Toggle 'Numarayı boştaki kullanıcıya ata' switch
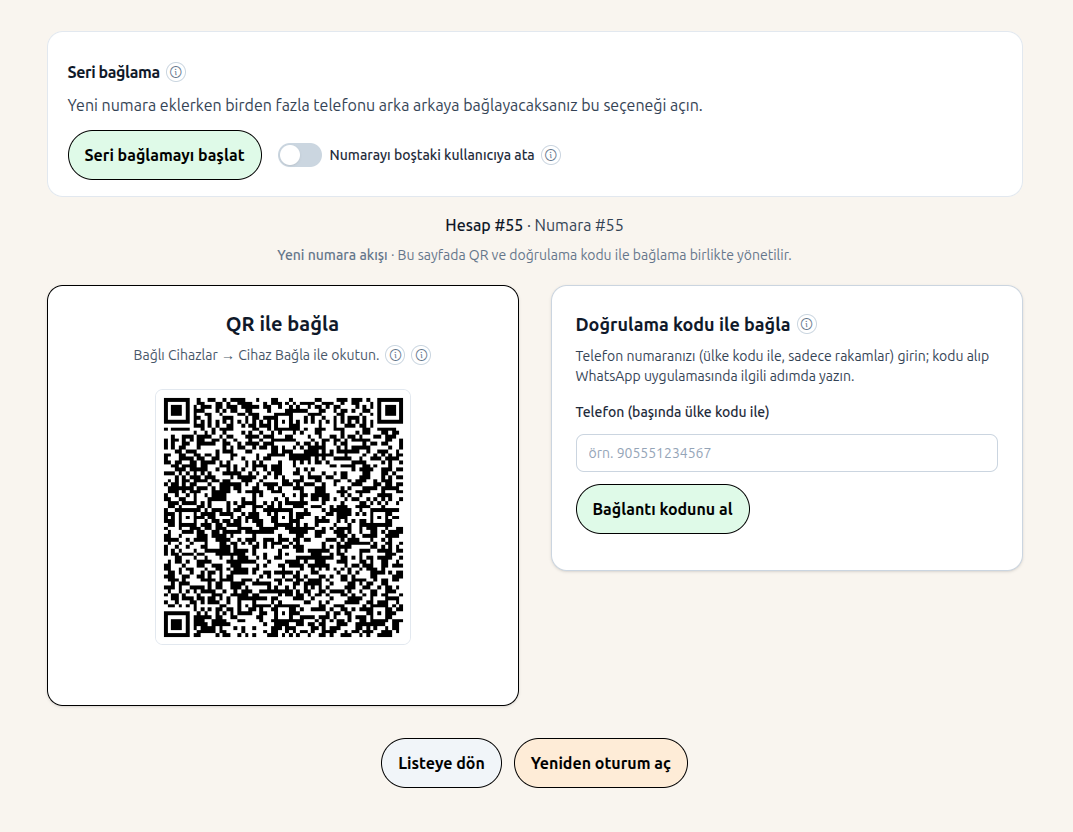 point(300,155)
